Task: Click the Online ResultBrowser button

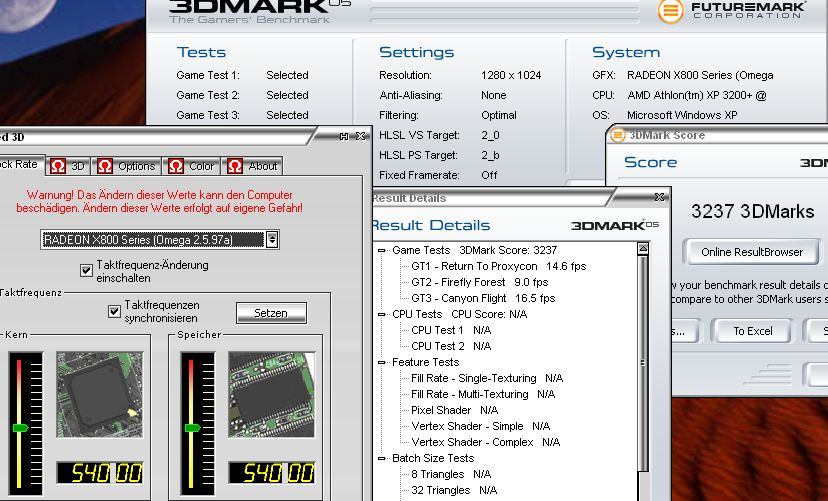Action: (x=751, y=252)
